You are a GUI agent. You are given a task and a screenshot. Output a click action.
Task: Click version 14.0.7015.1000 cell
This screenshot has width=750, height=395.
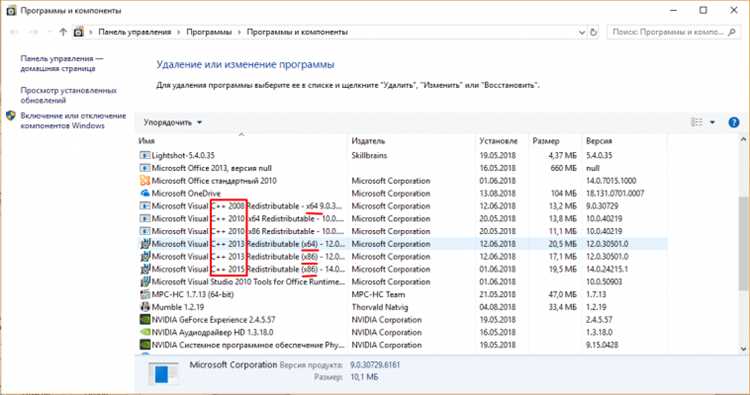pyautogui.click(x=611, y=181)
